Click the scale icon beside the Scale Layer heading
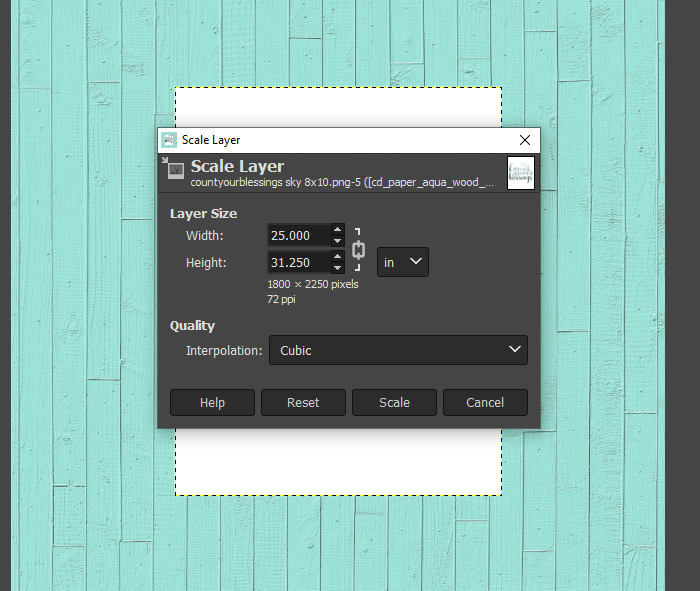 175,172
